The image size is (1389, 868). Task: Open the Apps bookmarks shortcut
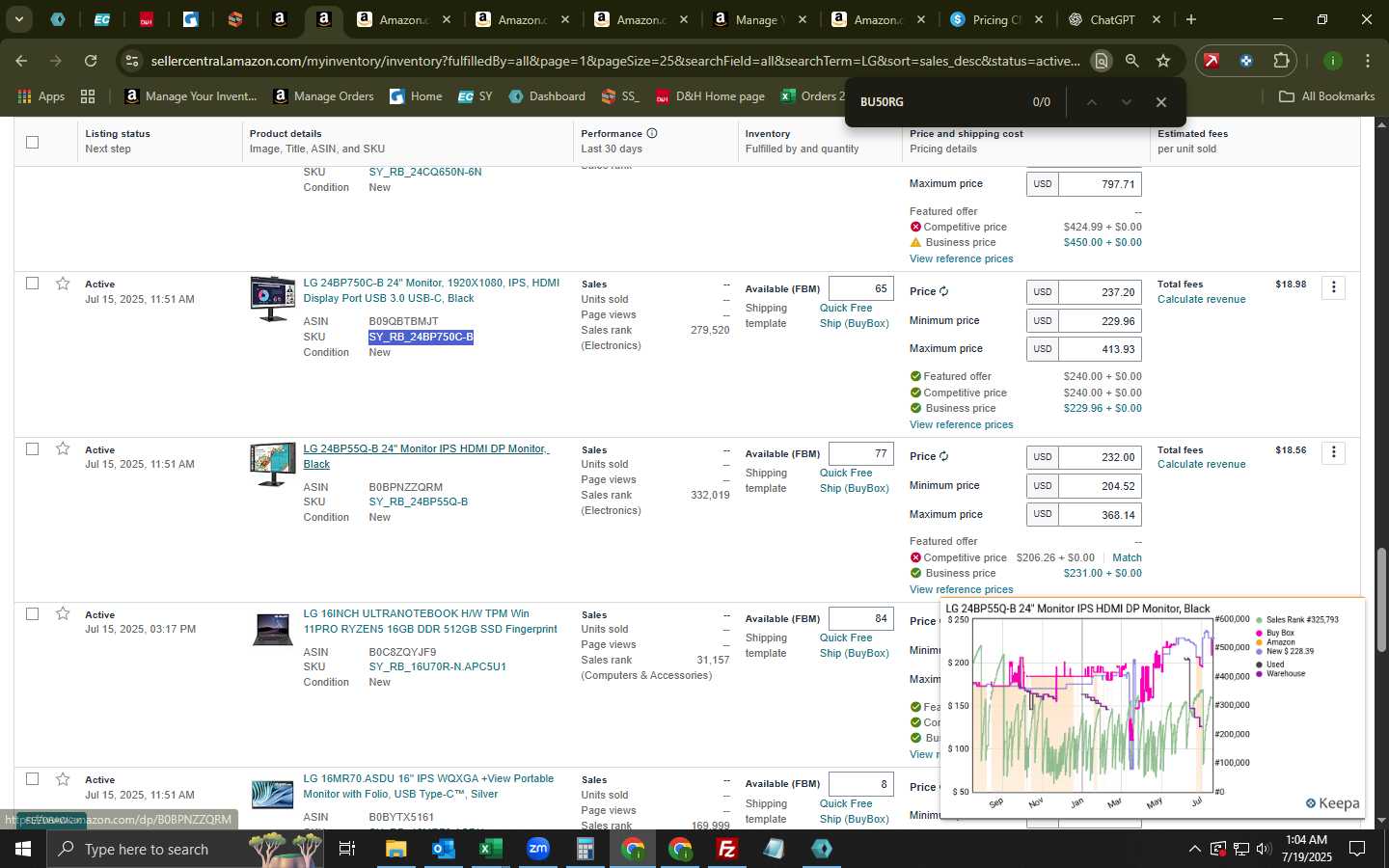tap(41, 96)
